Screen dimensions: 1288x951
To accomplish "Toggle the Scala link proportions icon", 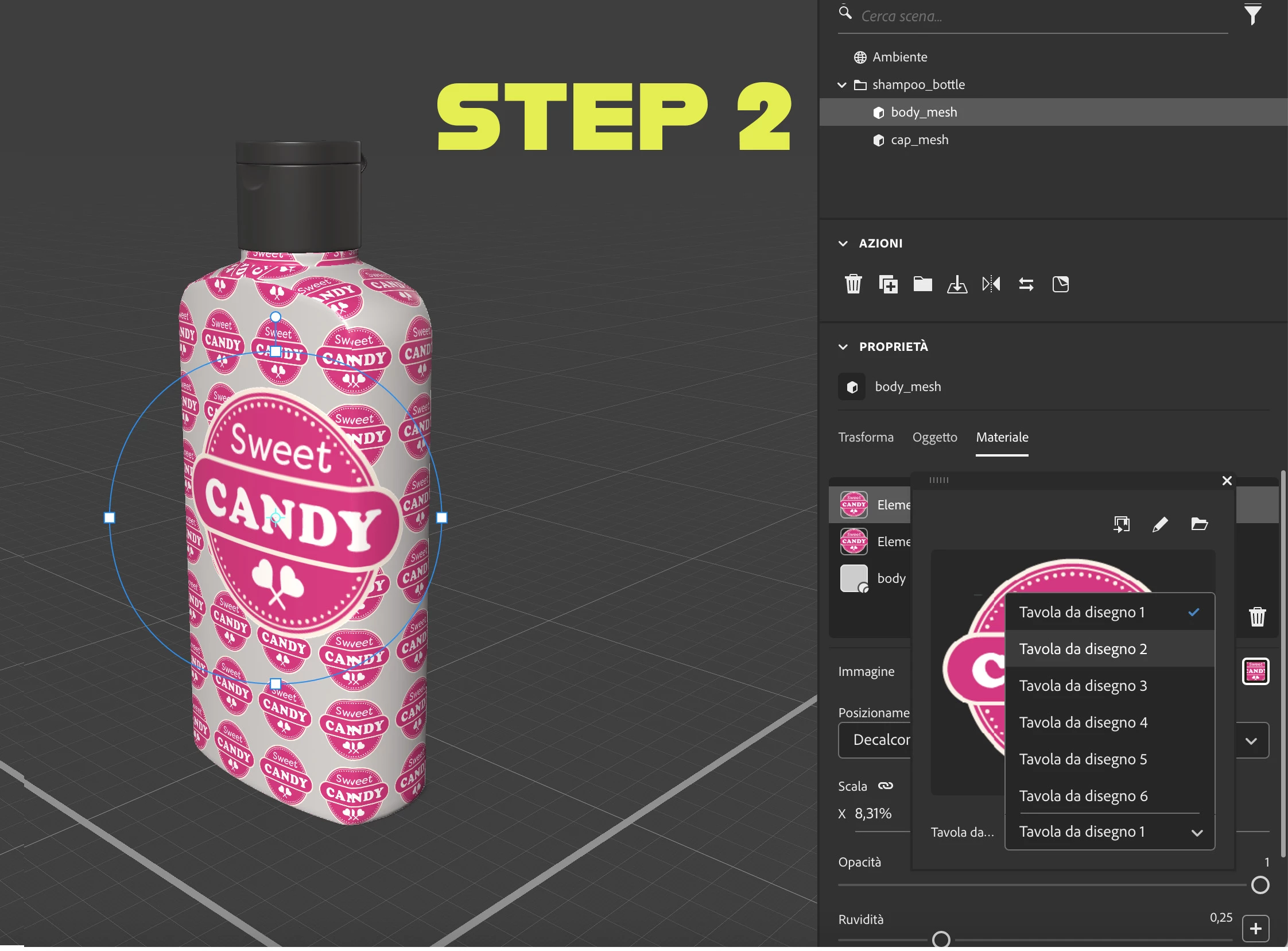I will [885, 787].
